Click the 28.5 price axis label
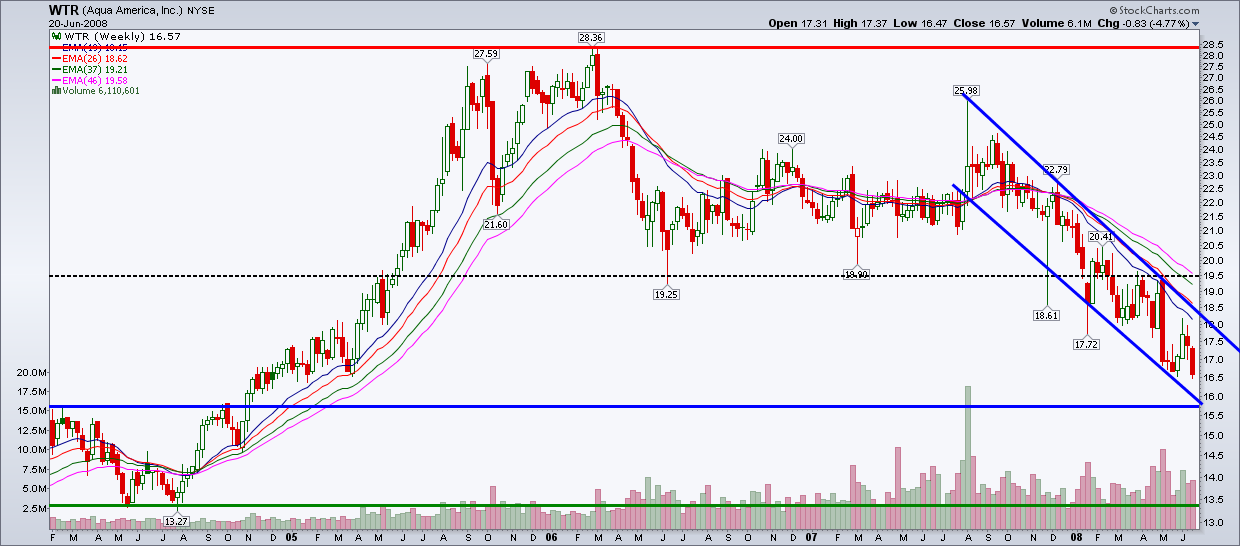This screenshot has height=546, width=1240. tap(1213, 45)
